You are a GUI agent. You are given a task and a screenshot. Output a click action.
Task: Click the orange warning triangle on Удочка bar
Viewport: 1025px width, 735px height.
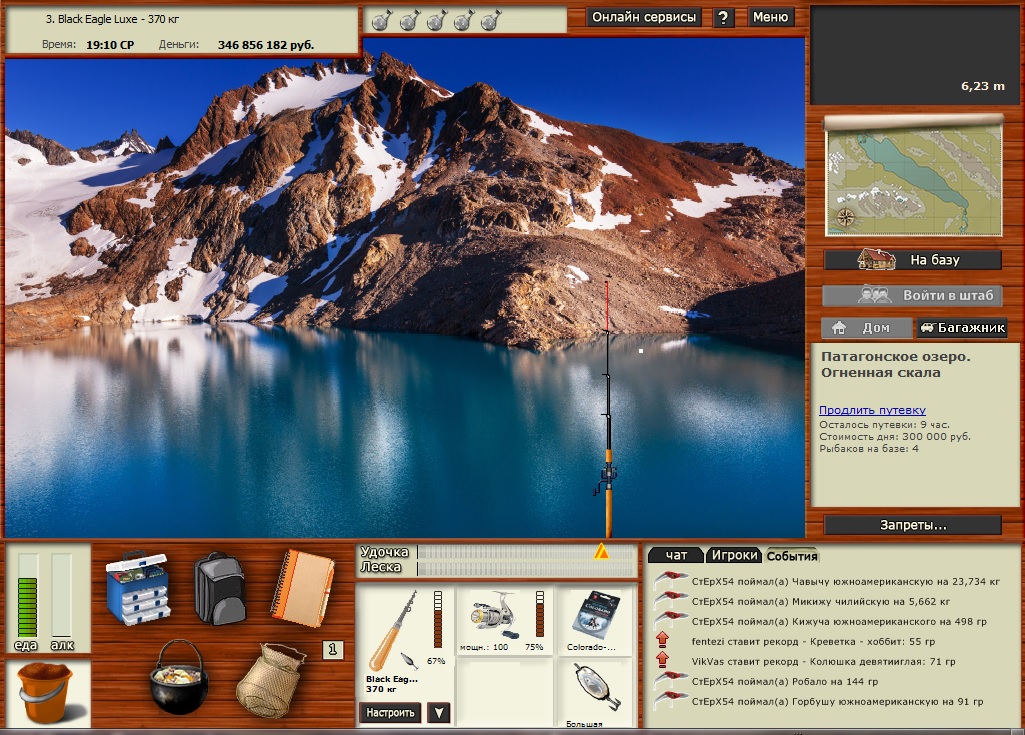click(601, 552)
